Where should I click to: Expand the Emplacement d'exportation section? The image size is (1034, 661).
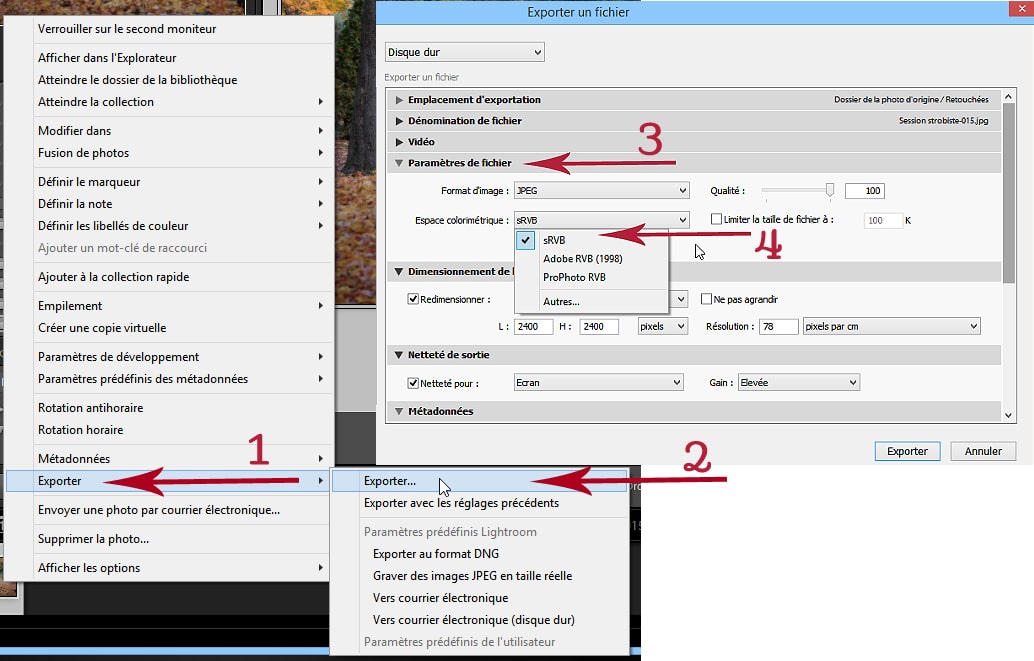click(400, 100)
